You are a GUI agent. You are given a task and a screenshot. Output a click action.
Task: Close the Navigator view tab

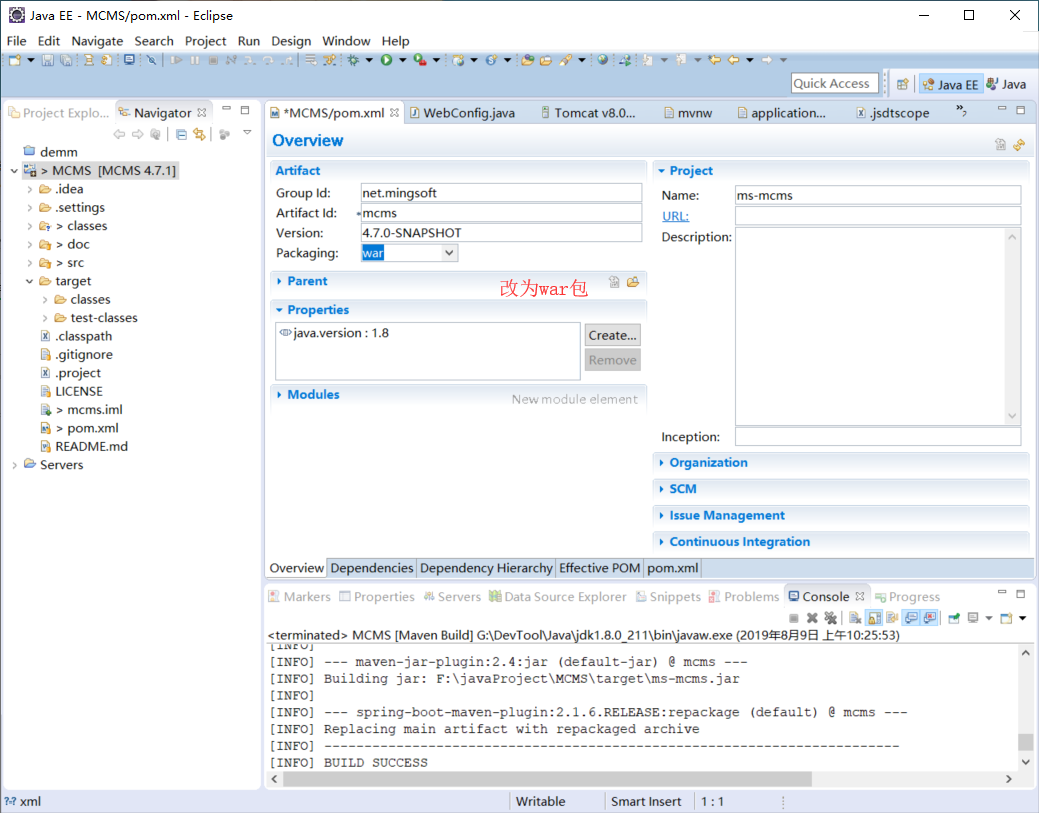201,113
